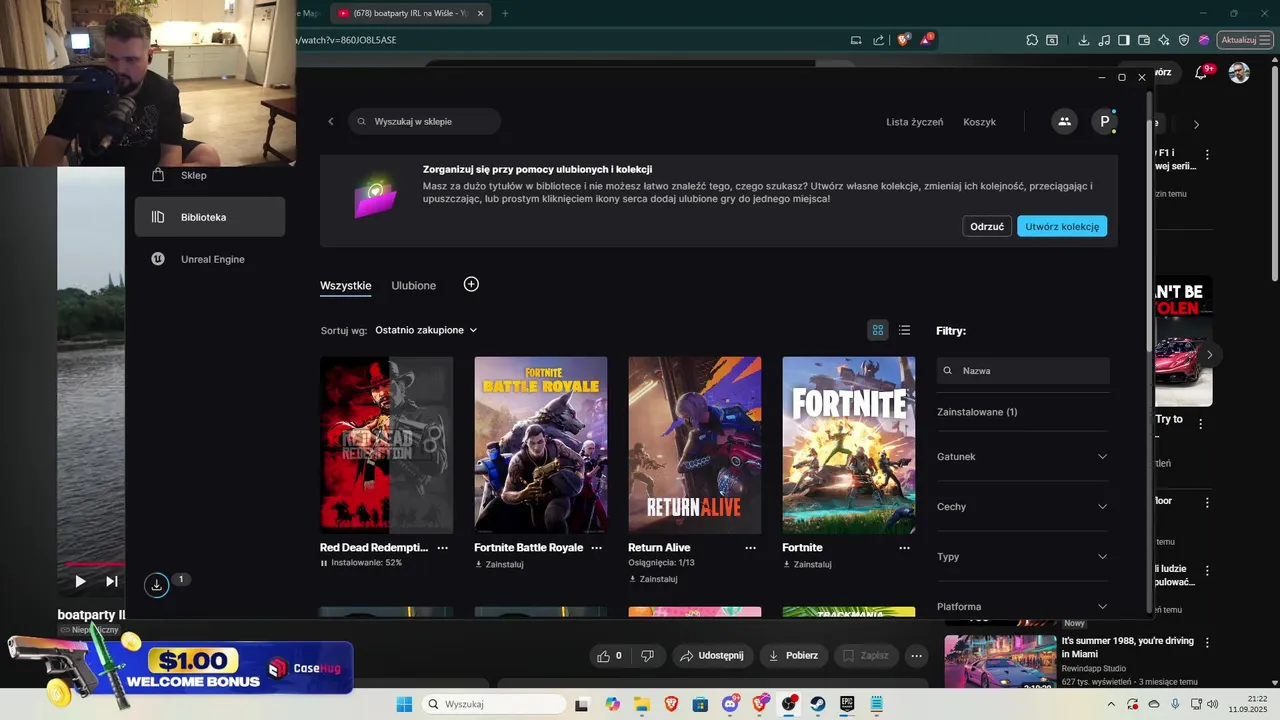Click the store search field
Image resolution: width=1280 pixels, height=720 pixels.
pyautogui.click(x=425, y=121)
